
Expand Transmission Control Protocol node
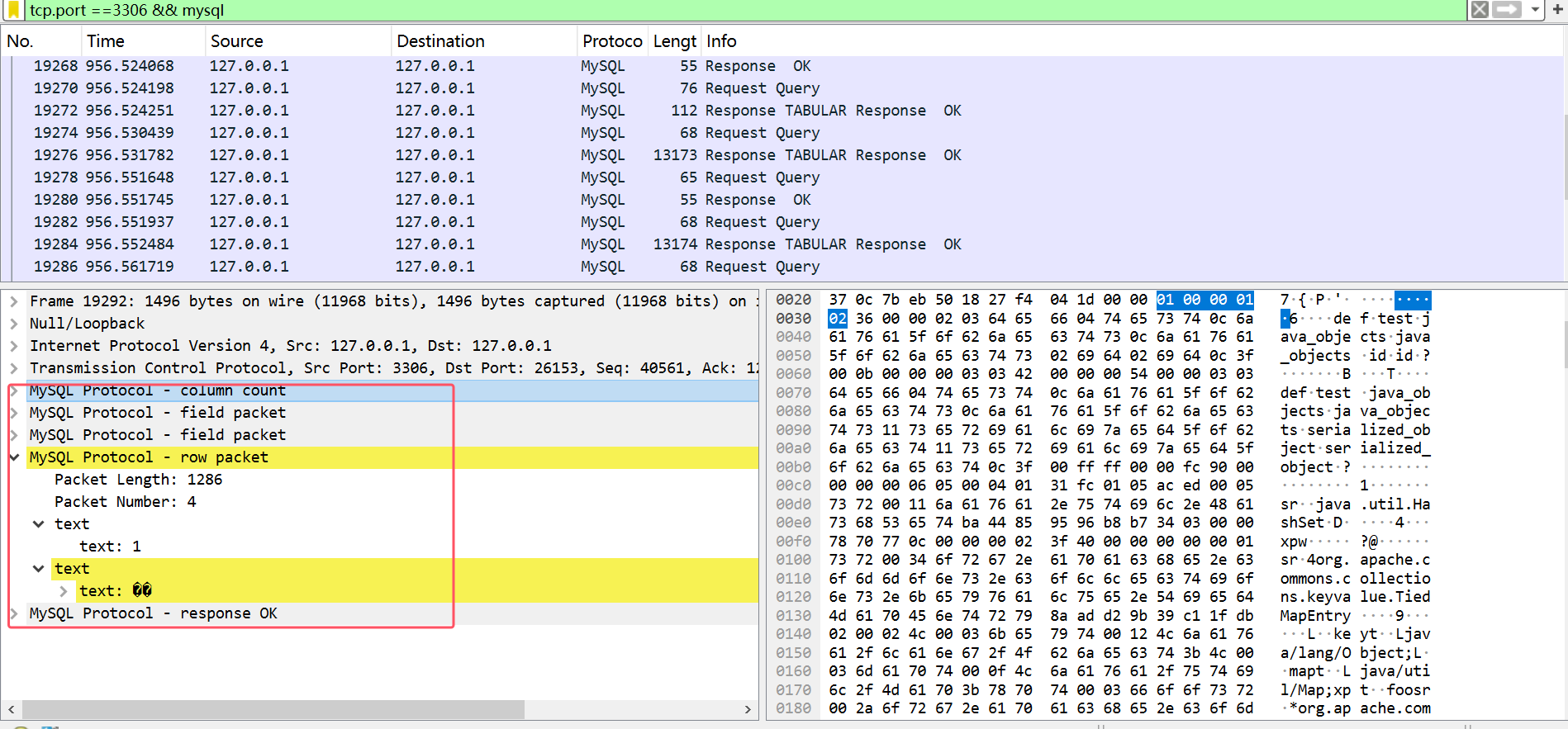pyautogui.click(x=14, y=368)
